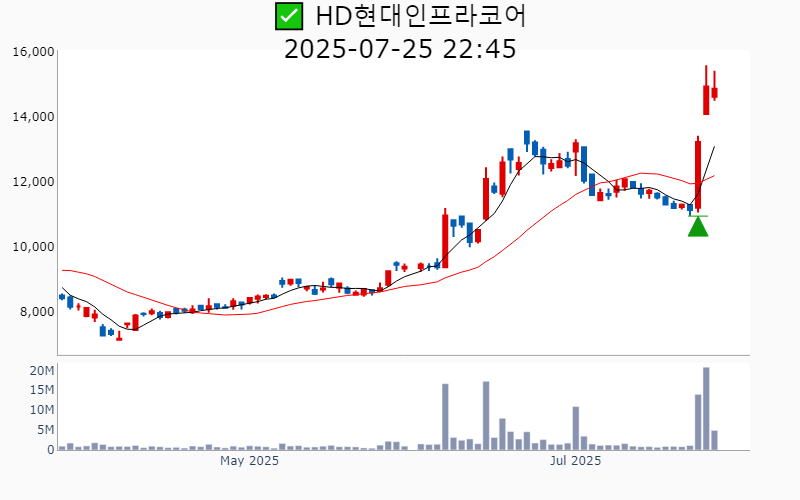Image resolution: width=800 pixels, height=500 pixels.
Task: Click the 15M volume axis label
Action: point(42,390)
